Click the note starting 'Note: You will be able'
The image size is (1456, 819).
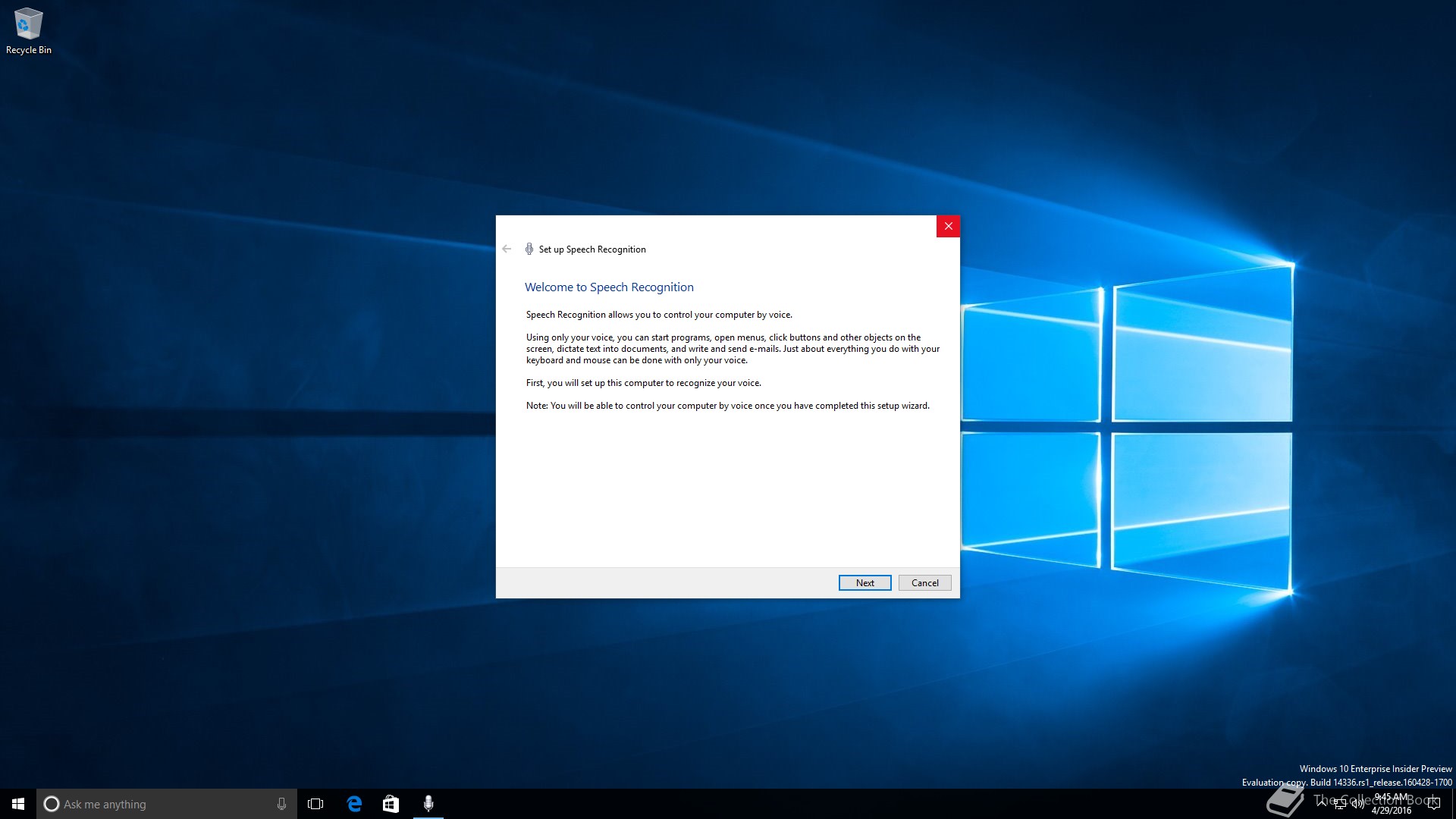(x=728, y=406)
